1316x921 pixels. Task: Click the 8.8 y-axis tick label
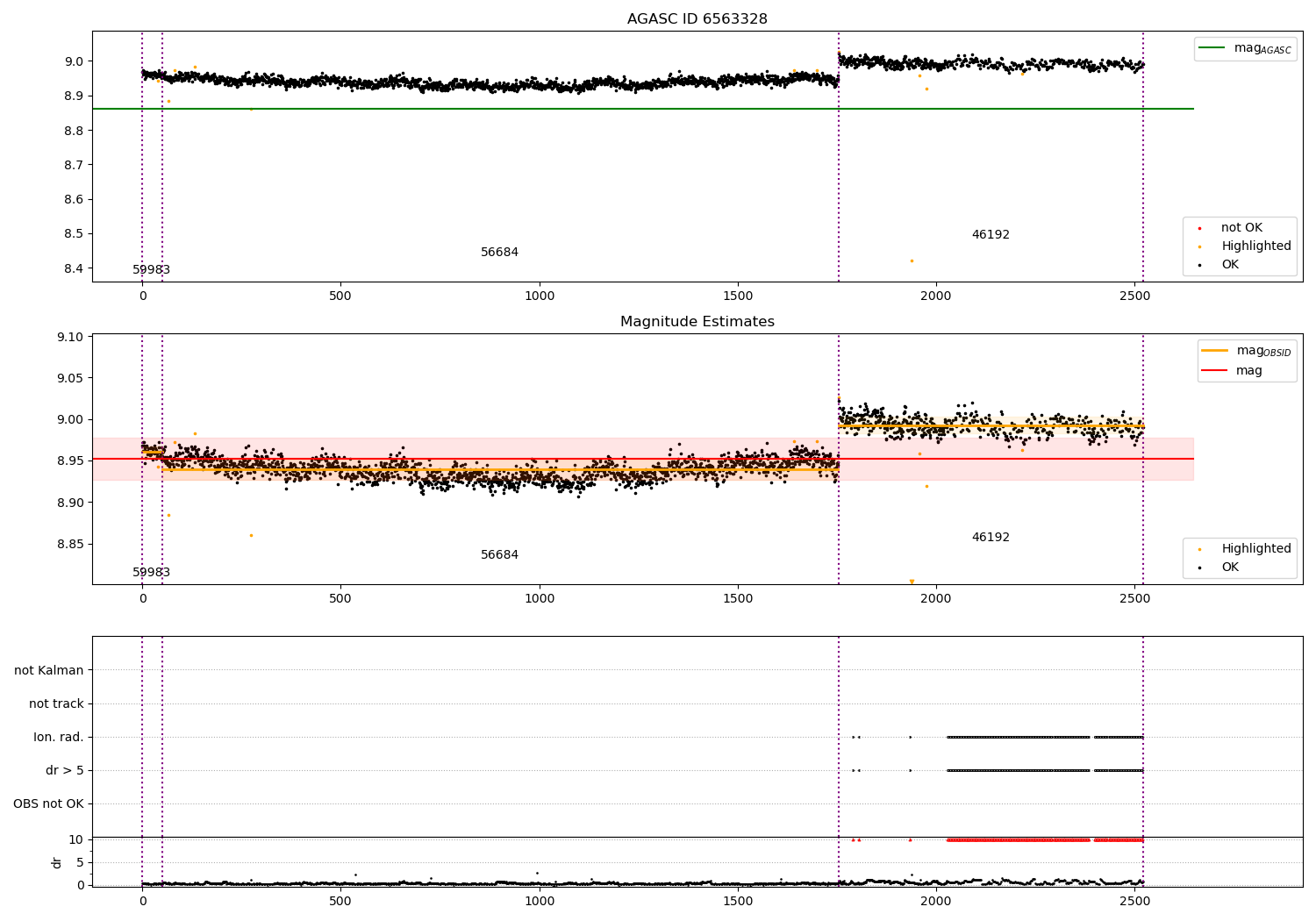pyautogui.click(x=73, y=131)
